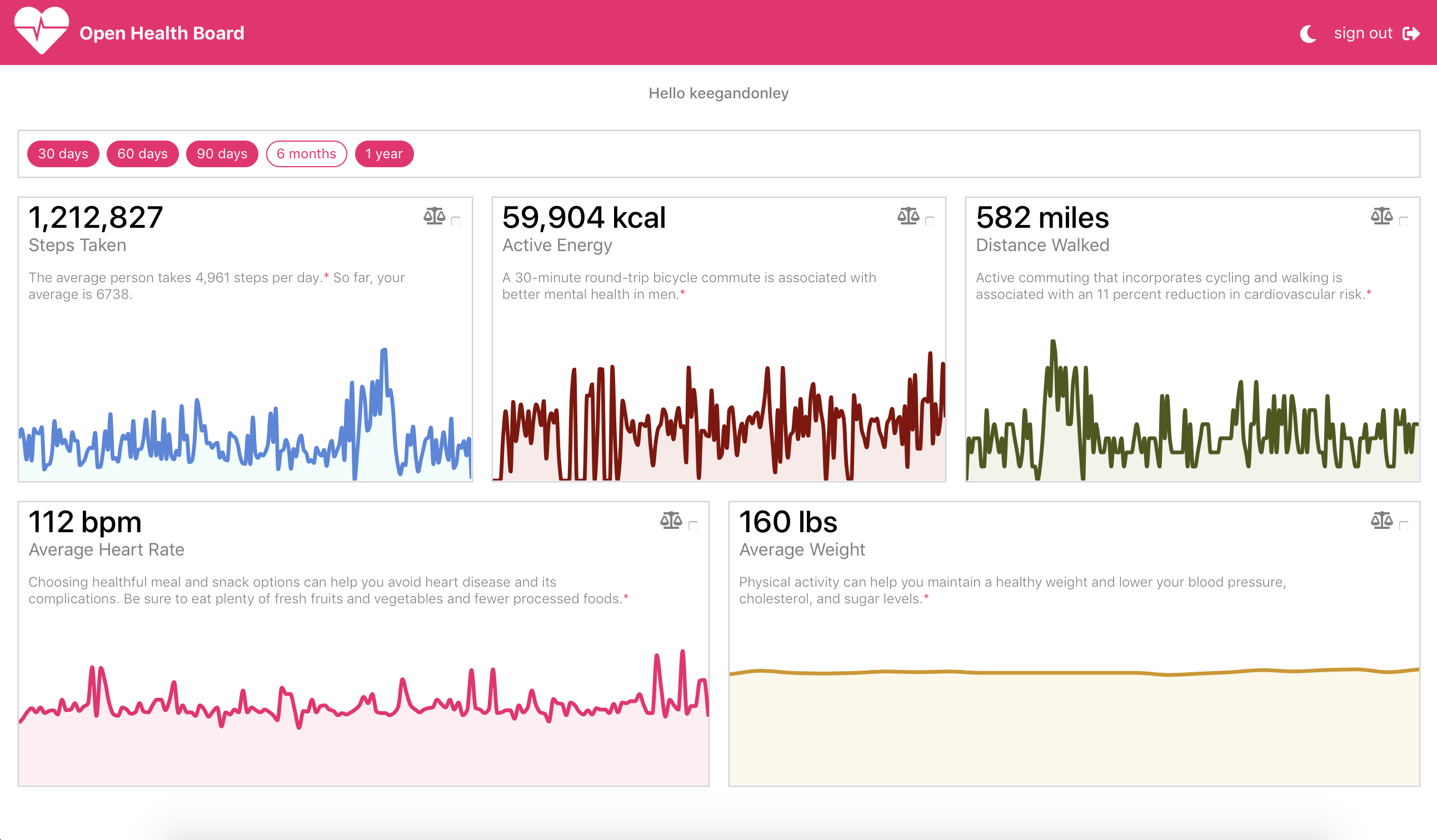The width and height of the screenshot is (1437, 840).
Task: Click the heart logo icon
Action: coord(41,31)
